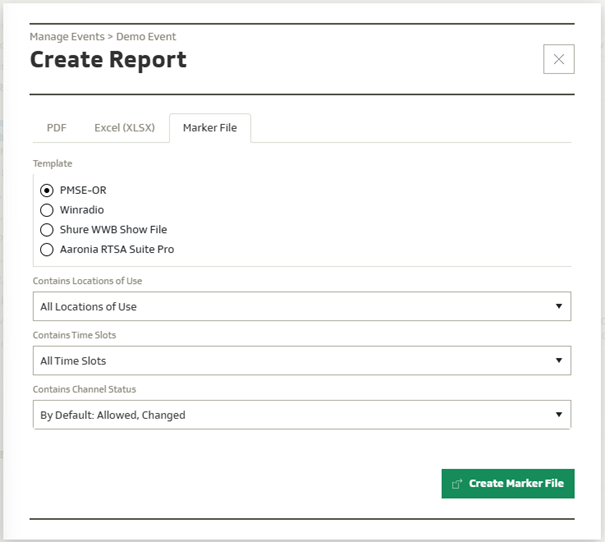Open the Contains Channel Status dropdown
The image size is (605, 542).
pos(301,415)
